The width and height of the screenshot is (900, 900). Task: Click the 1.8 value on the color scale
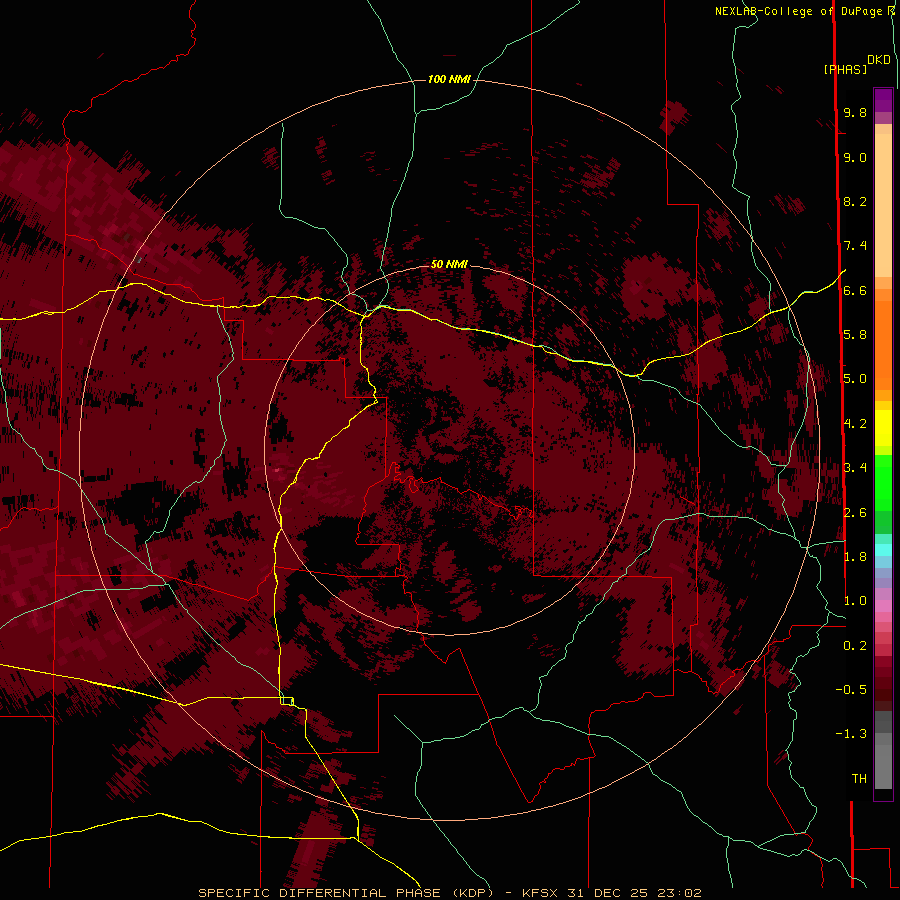(855, 557)
